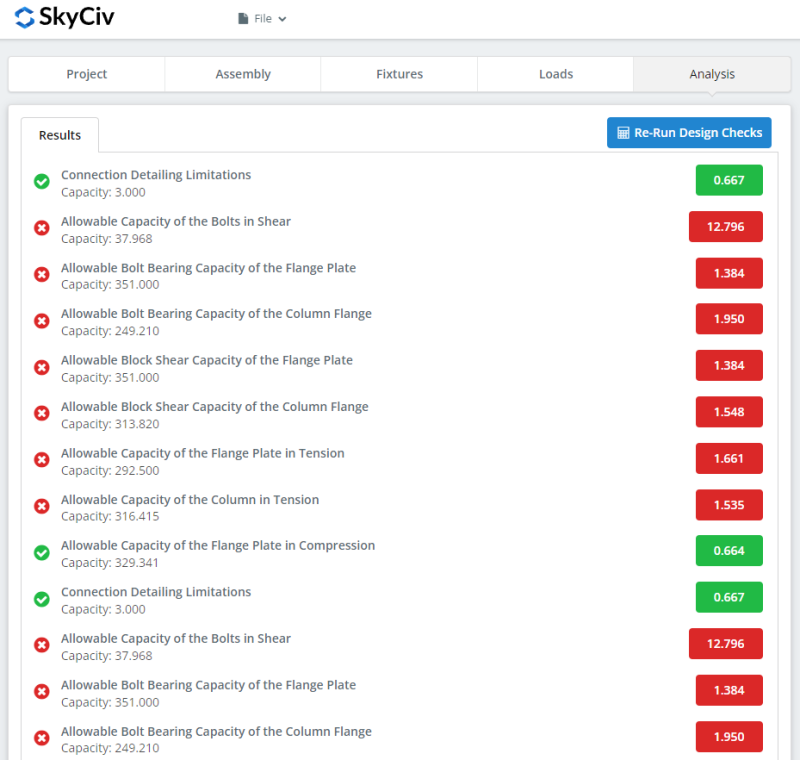
Task: Go to the Loads tab
Action: coord(556,74)
